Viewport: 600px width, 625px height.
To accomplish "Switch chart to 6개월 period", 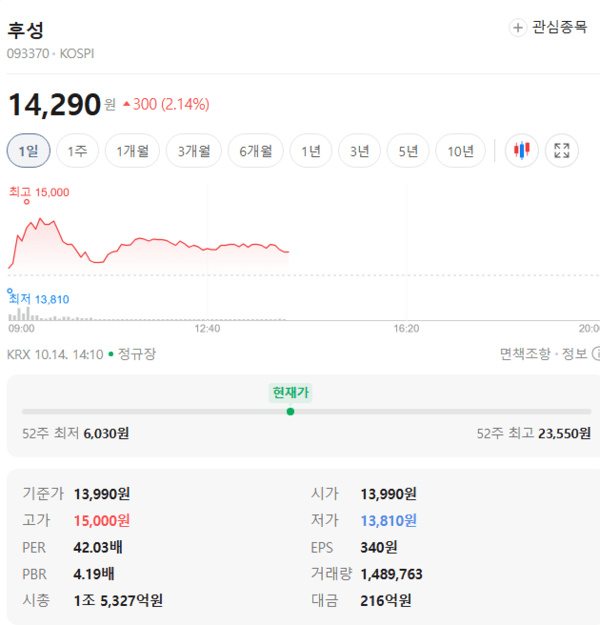I will (256, 151).
